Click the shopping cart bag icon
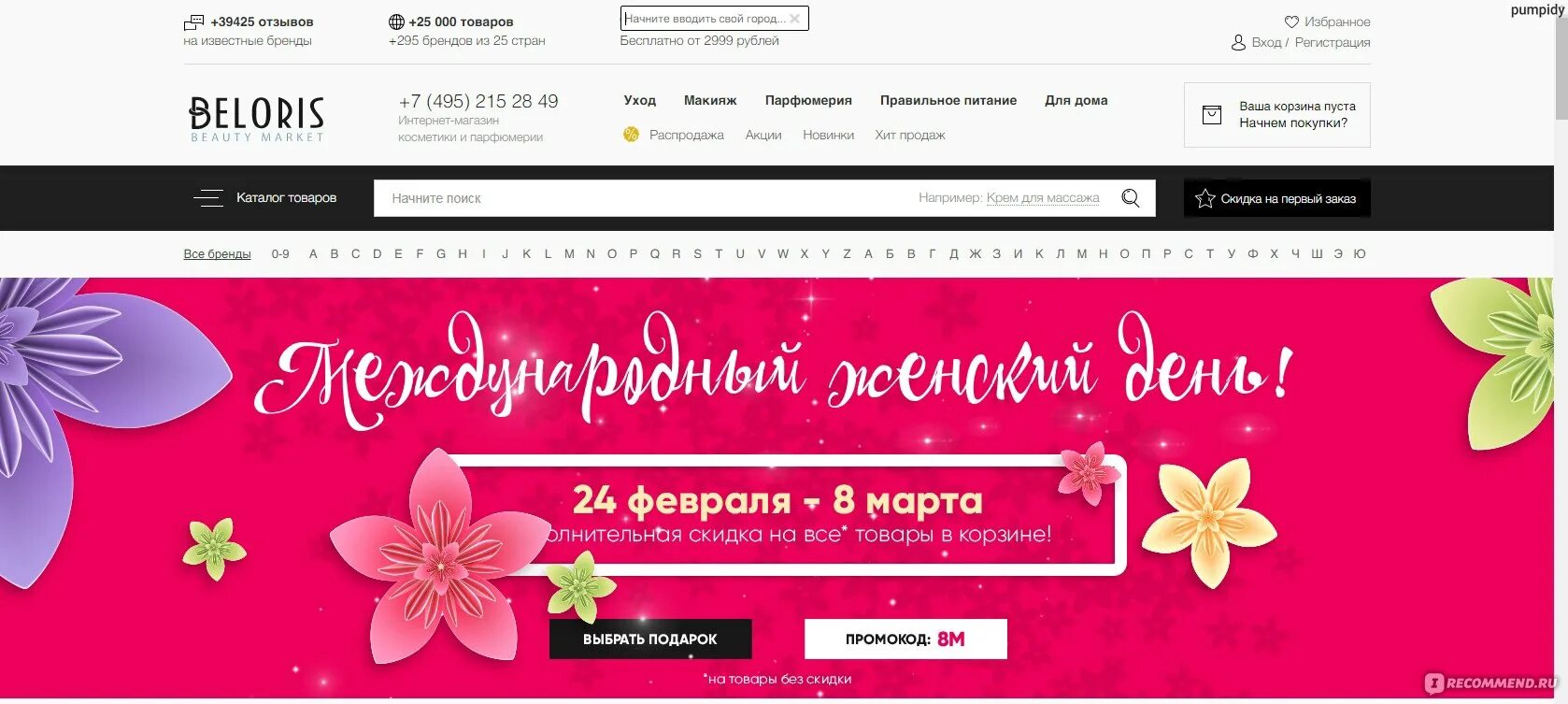Viewport: 1568px width, 704px height. 1212,115
